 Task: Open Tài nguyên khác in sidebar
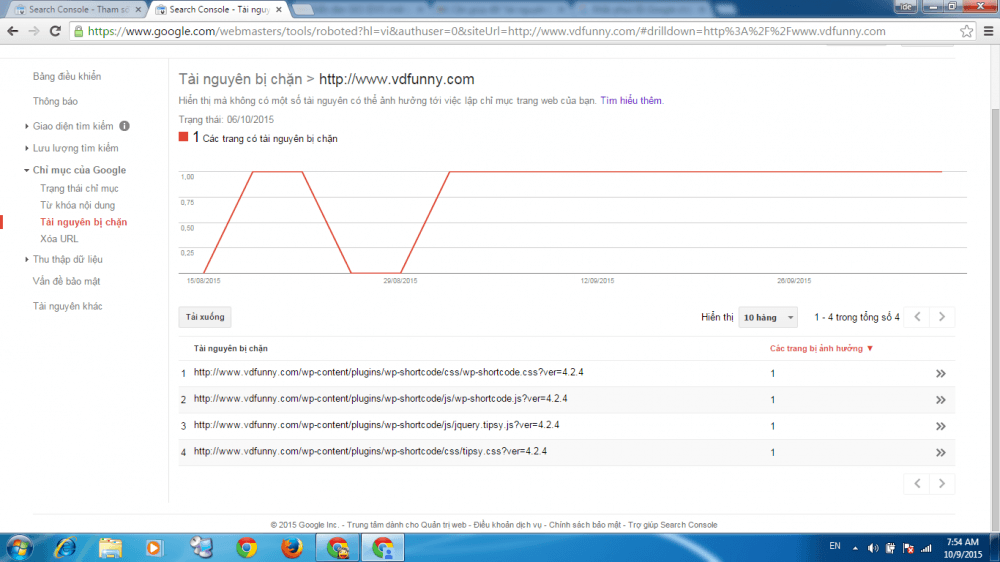68,306
